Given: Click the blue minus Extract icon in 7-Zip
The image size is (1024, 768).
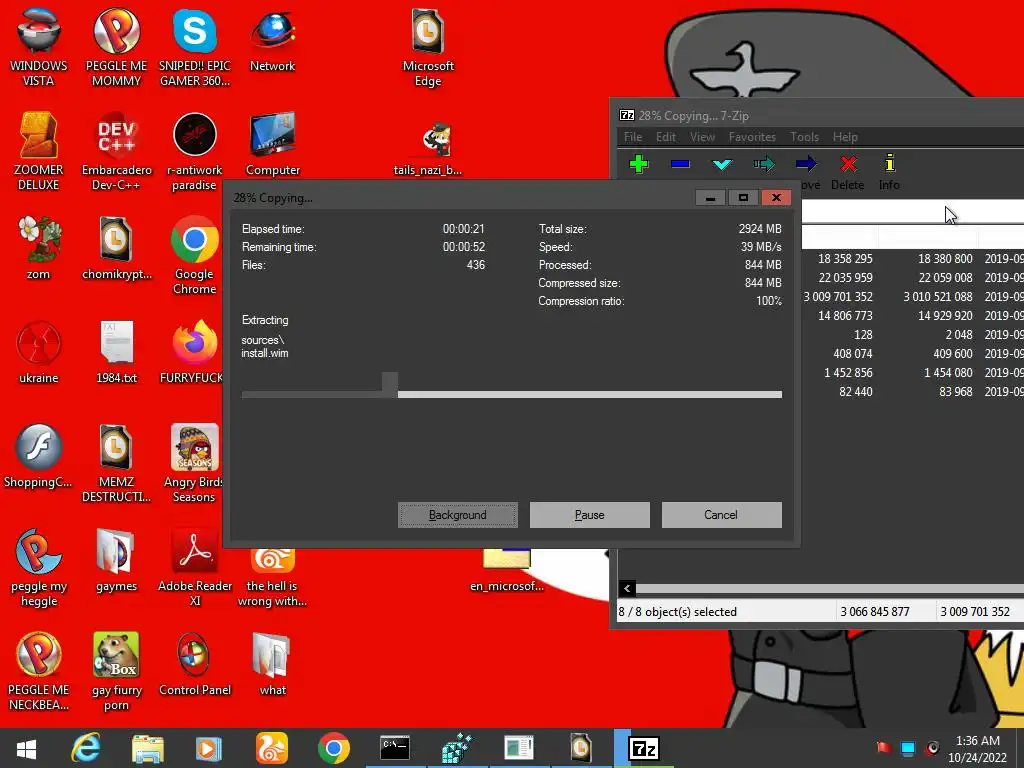Looking at the screenshot, I should (680, 164).
